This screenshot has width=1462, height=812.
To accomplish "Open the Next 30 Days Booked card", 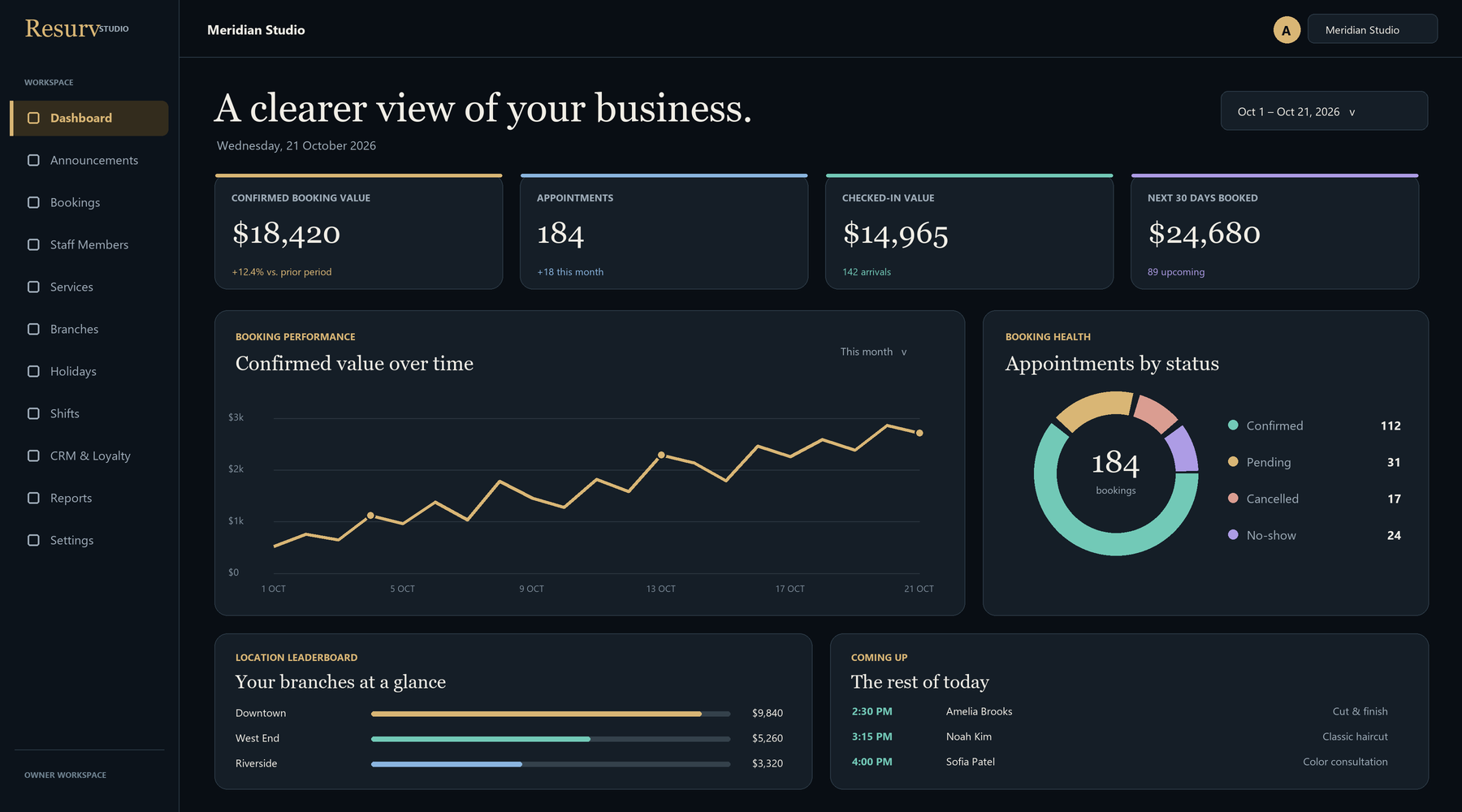I will tap(1275, 231).
